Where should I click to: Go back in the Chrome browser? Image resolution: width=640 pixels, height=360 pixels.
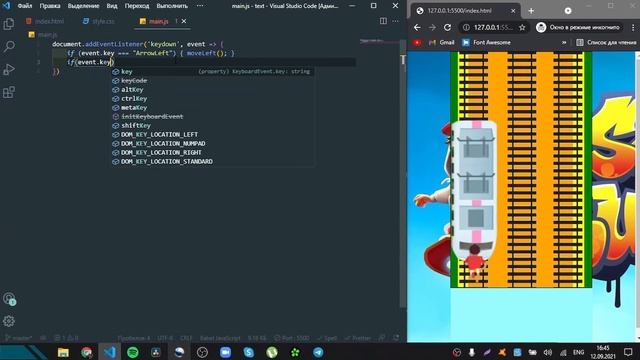click(x=417, y=27)
